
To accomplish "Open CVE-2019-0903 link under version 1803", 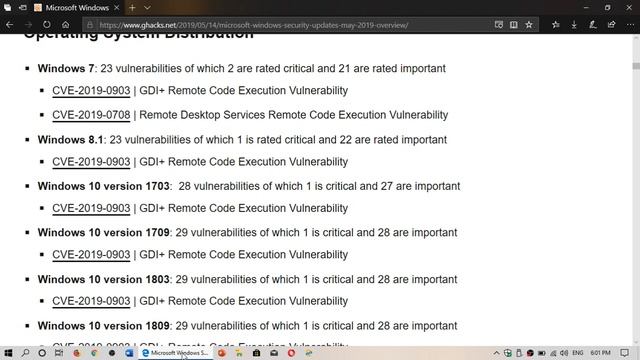I will coord(91,301).
